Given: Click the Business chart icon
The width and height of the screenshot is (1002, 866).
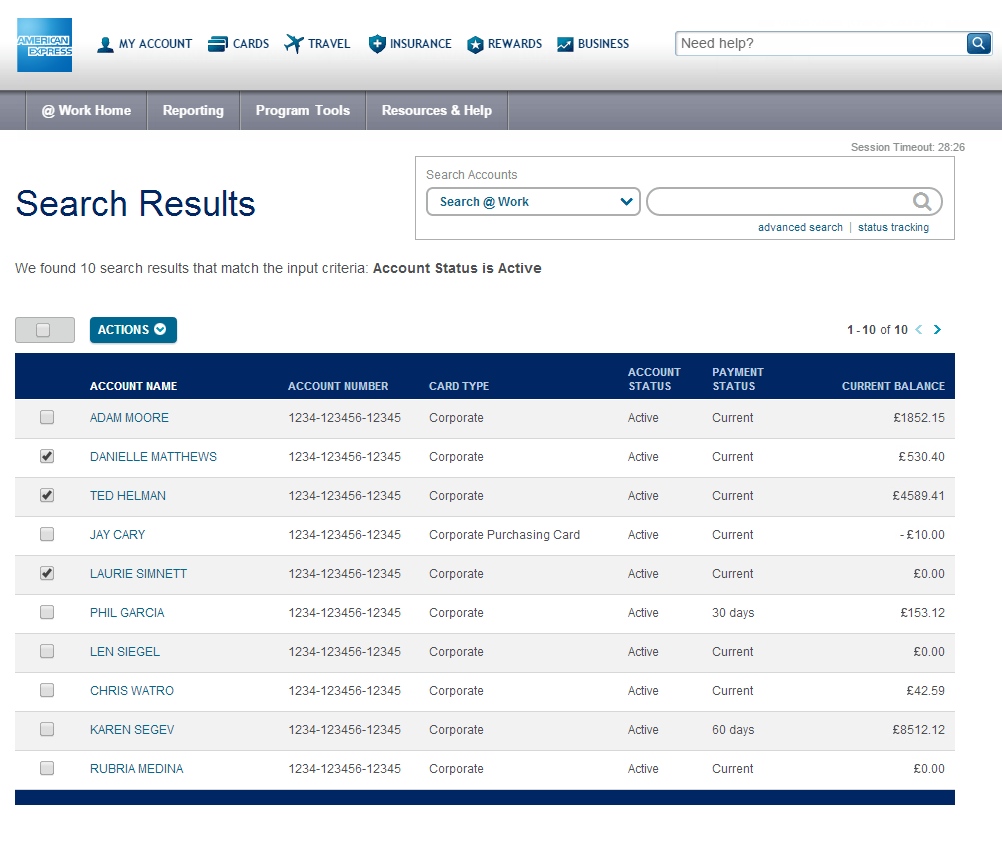Looking at the screenshot, I should click(x=565, y=44).
